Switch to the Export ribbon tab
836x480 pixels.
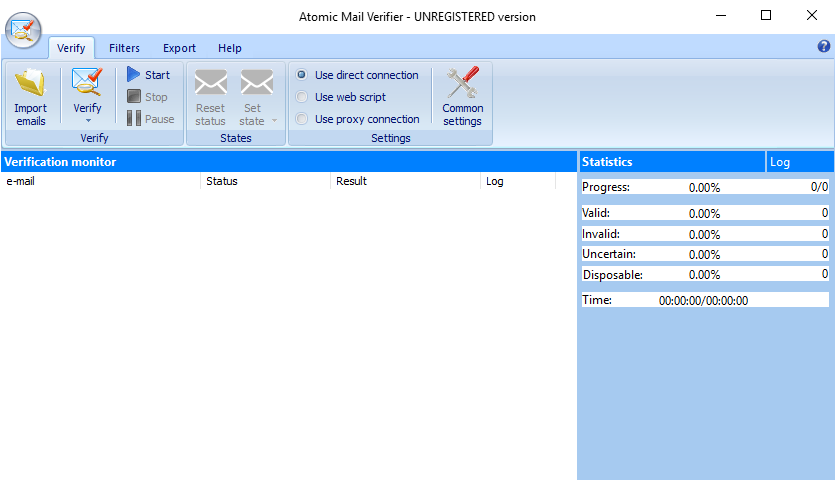coord(179,48)
